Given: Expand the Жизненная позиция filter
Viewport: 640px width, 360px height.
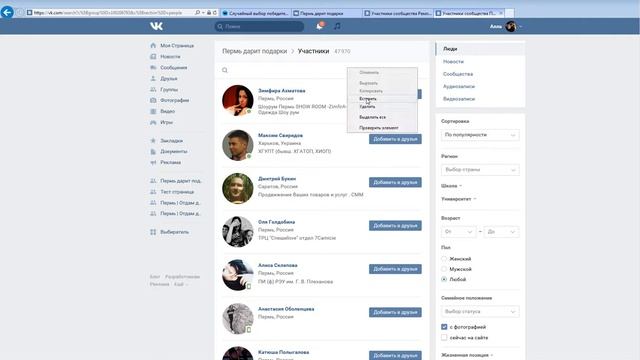Looking at the screenshot, I should click(467, 355).
